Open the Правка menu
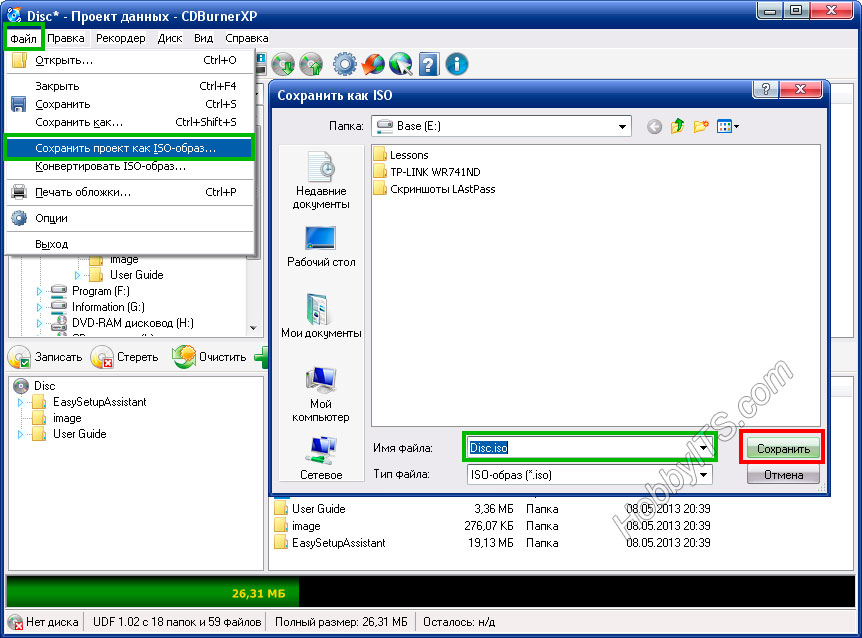The image size is (862, 638). (x=65, y=38)
